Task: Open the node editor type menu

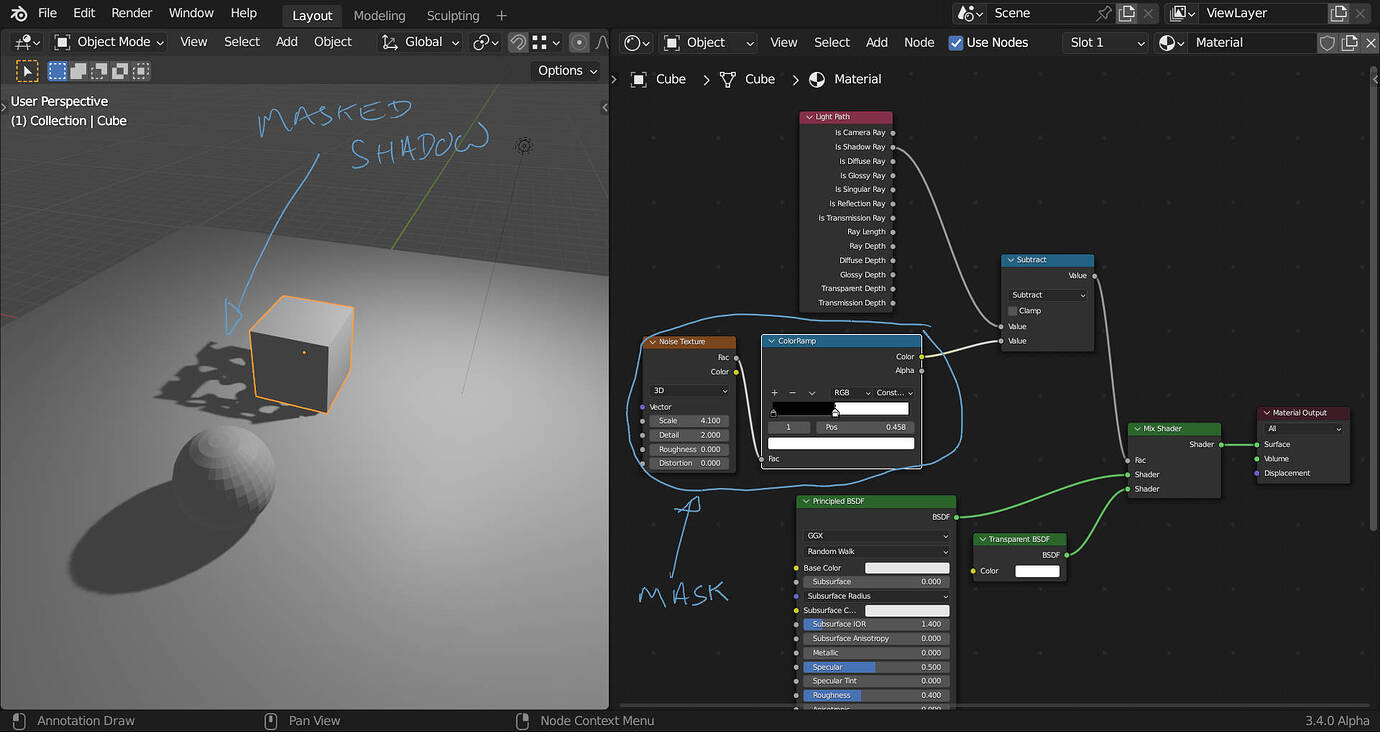Action: 636,42
